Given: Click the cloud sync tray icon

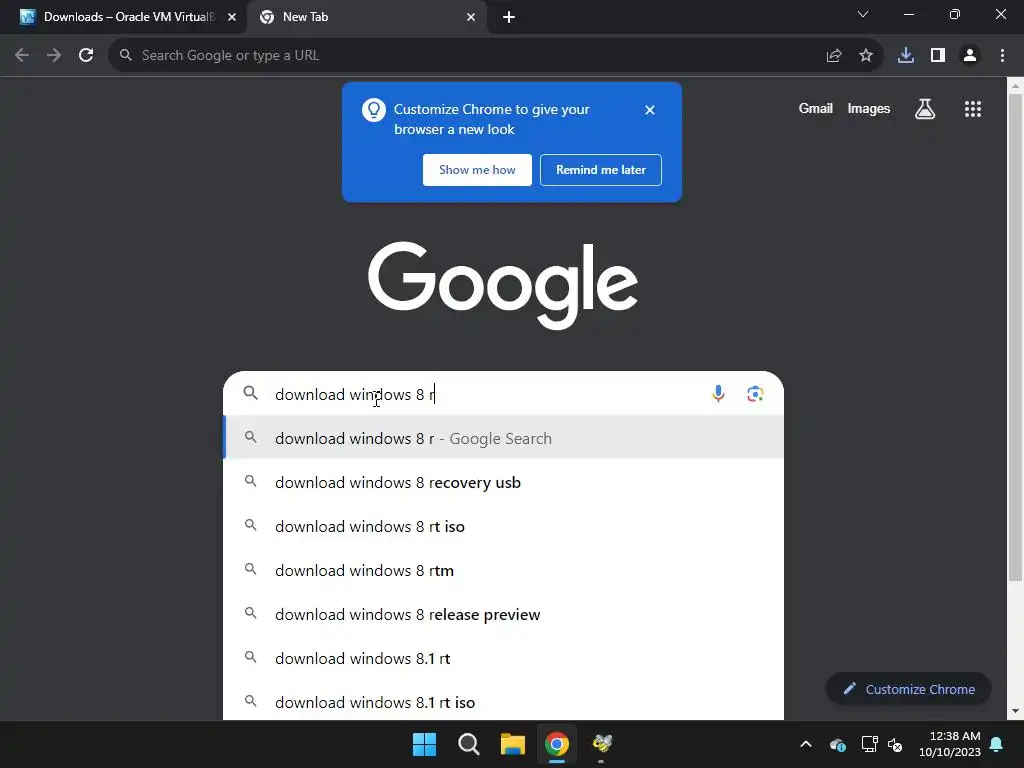Looking at the screenshot, I should coord(838,744).
